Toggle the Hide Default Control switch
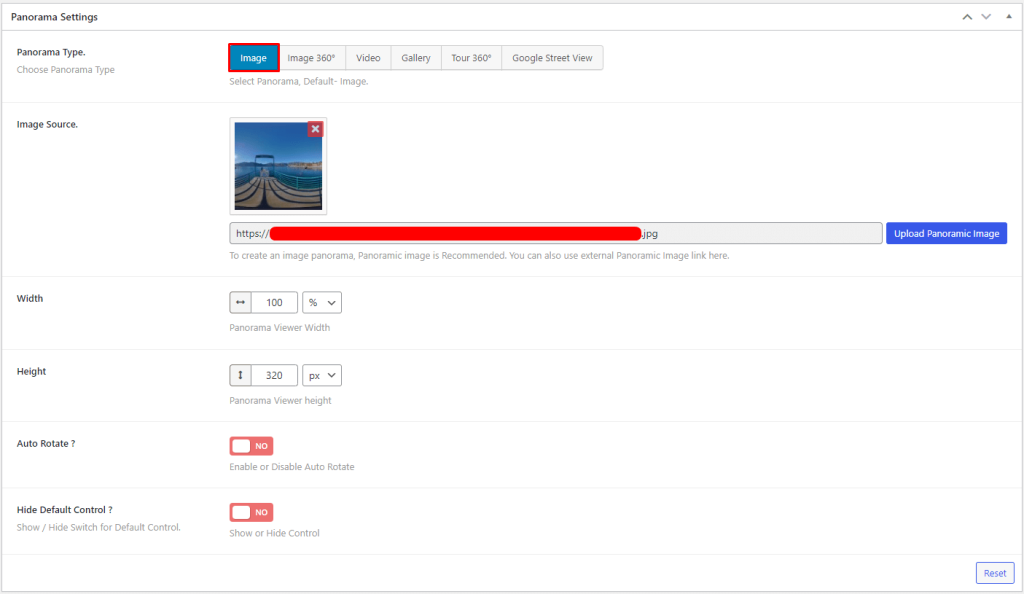The width and height of the screenshot is (1024, 594). (x=251, y=512)
